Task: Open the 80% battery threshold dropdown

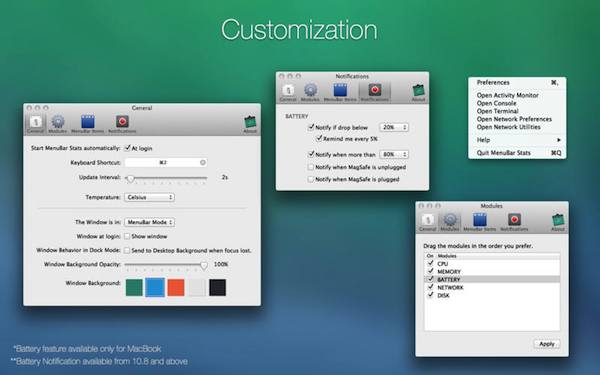Action: point(394,155)
